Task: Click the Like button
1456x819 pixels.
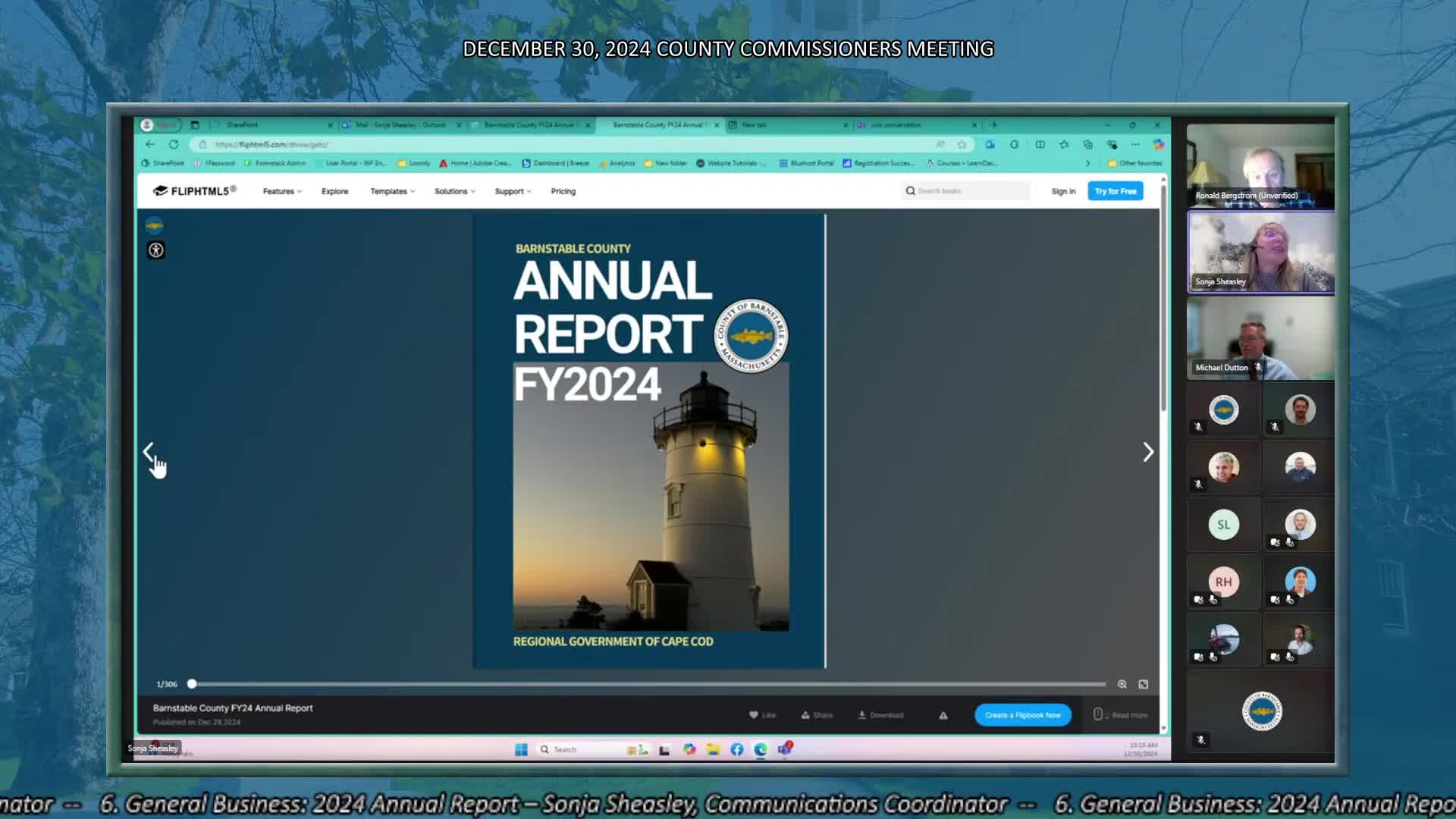Action: pos(763,715)
